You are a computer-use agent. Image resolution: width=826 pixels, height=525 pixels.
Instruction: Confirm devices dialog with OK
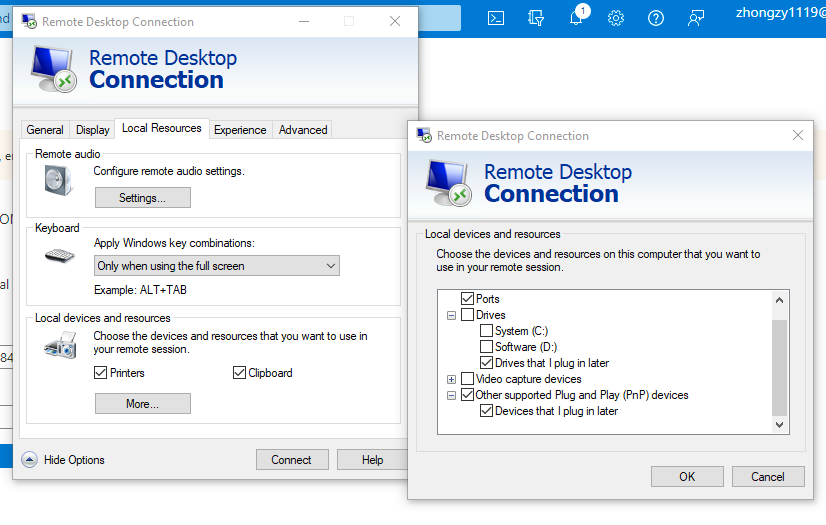[x=687, y=477]
